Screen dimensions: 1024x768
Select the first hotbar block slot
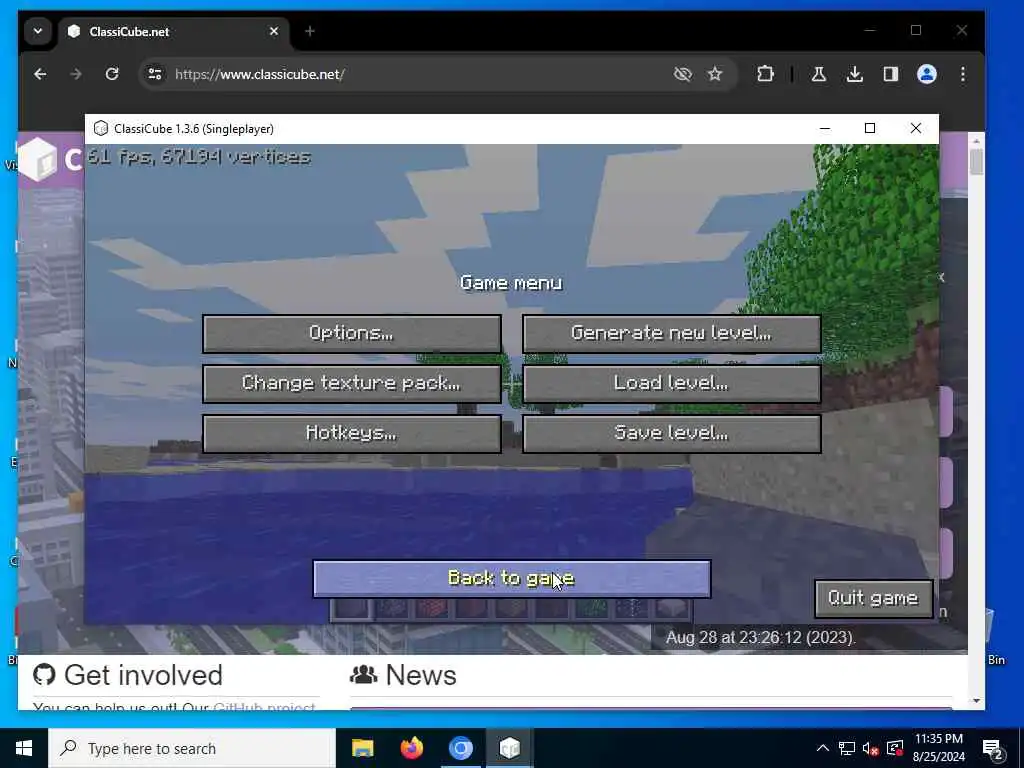(x=353, y=609)
